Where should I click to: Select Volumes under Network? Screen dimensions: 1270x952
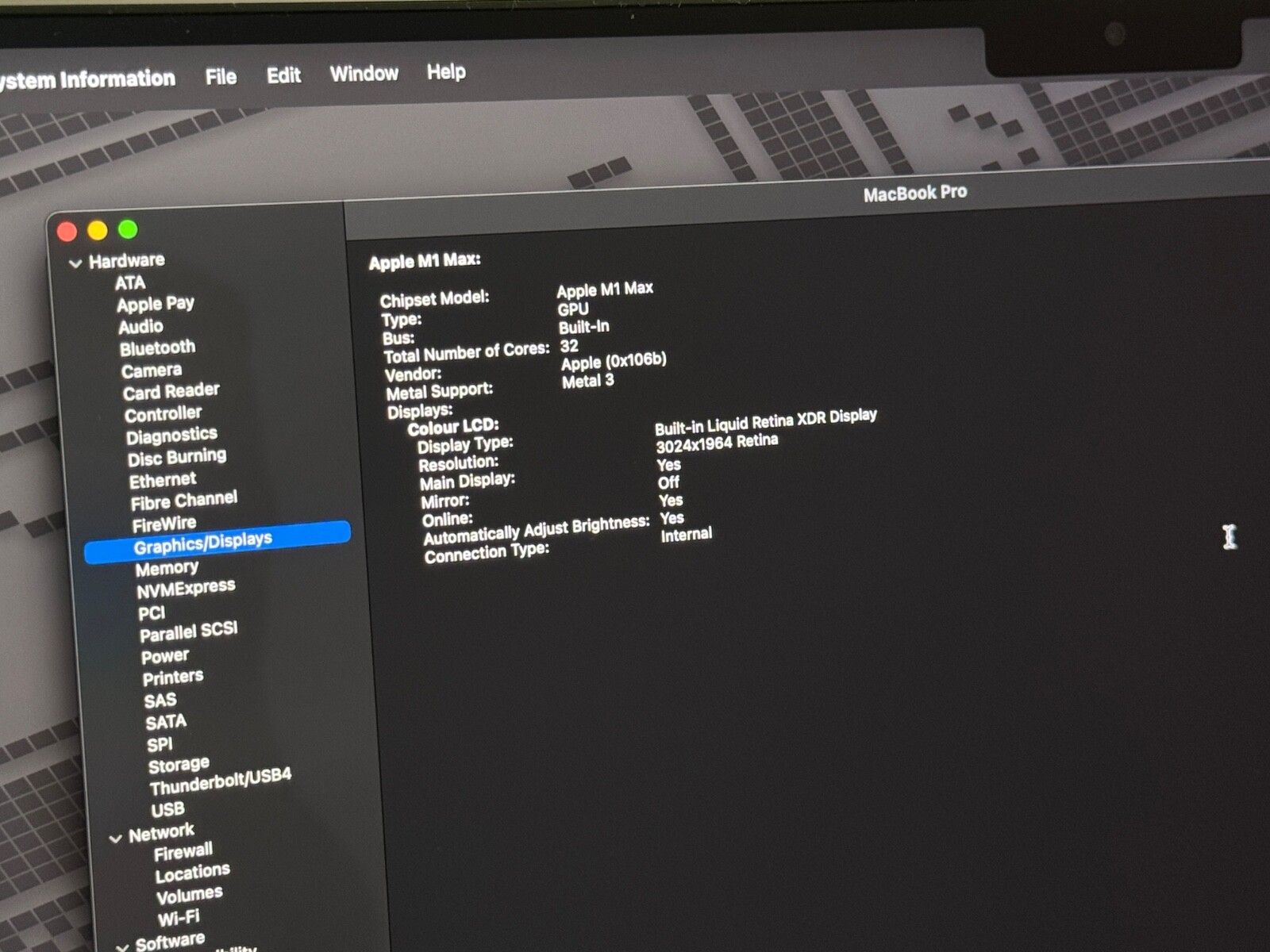[x=189, y=896]
